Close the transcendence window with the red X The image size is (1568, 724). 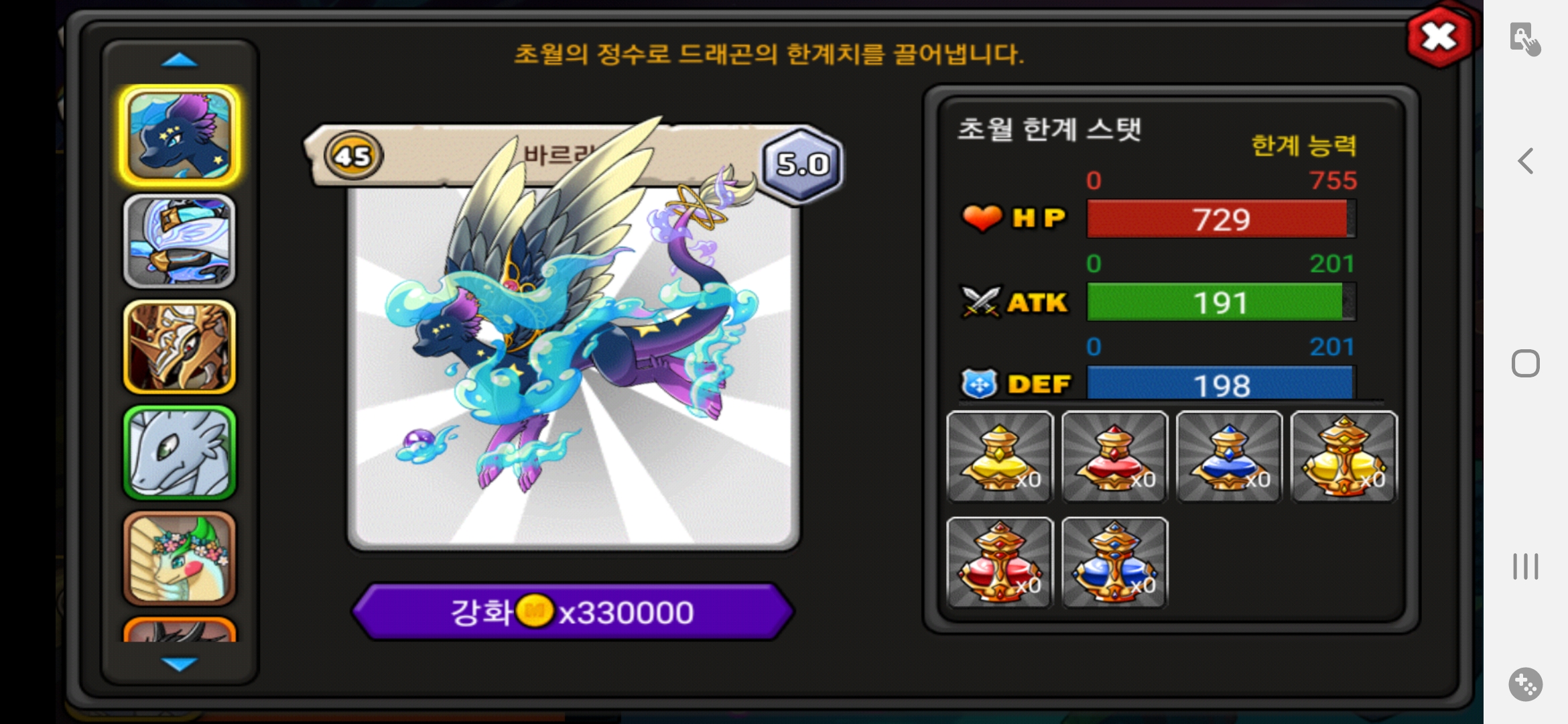click(1440, 37)
